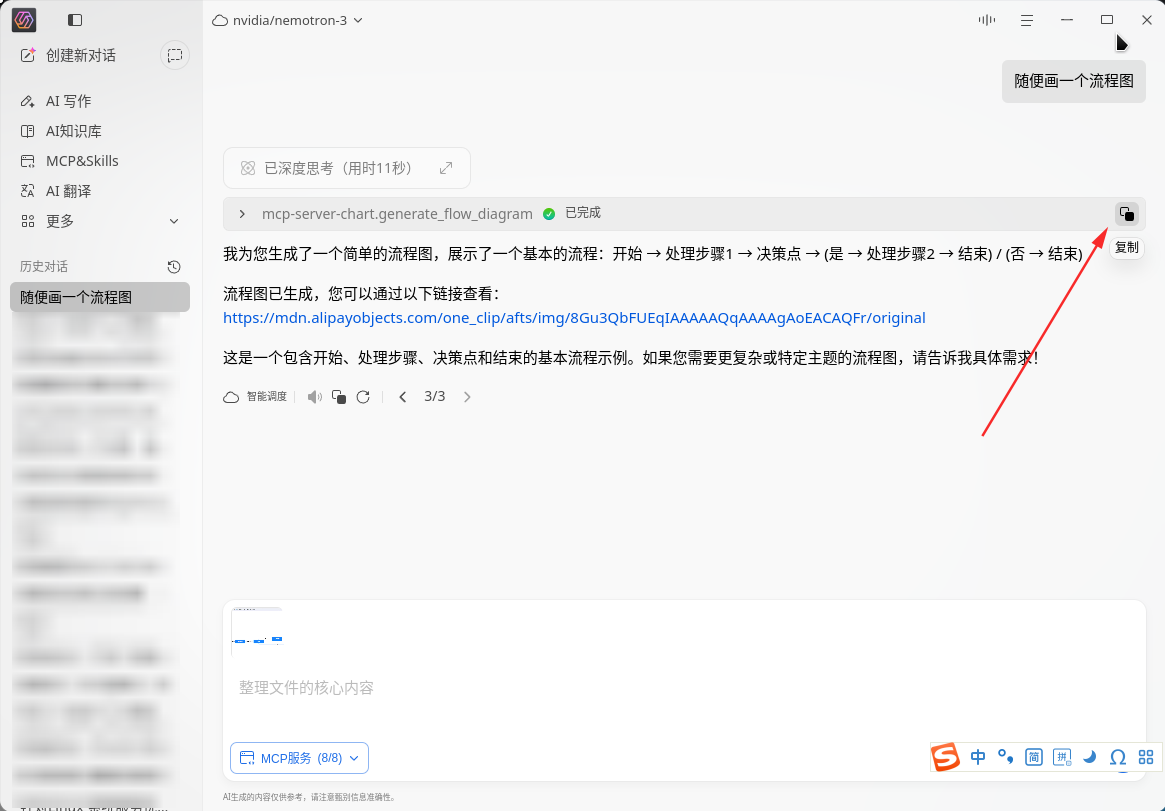Copy the reply with the icon below it
Image resolution: width=1165 pixels, height=811 pixels.
(x=339, y=397)
